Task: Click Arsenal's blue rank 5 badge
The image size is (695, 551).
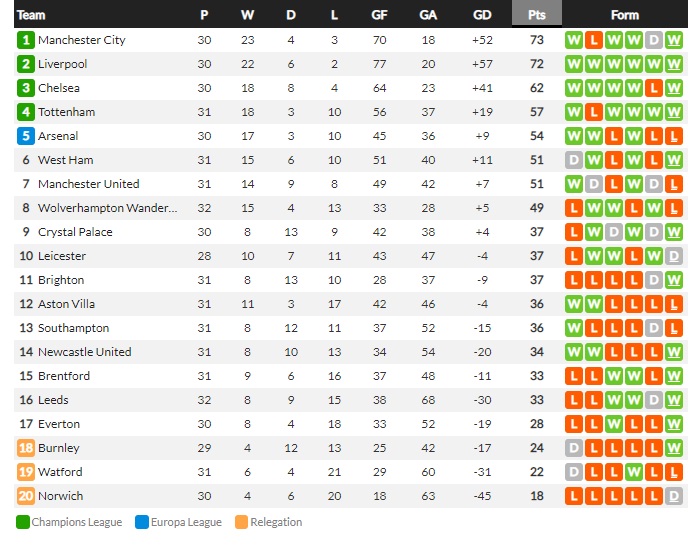Action: pyautogui.click(x=26, y=136)
